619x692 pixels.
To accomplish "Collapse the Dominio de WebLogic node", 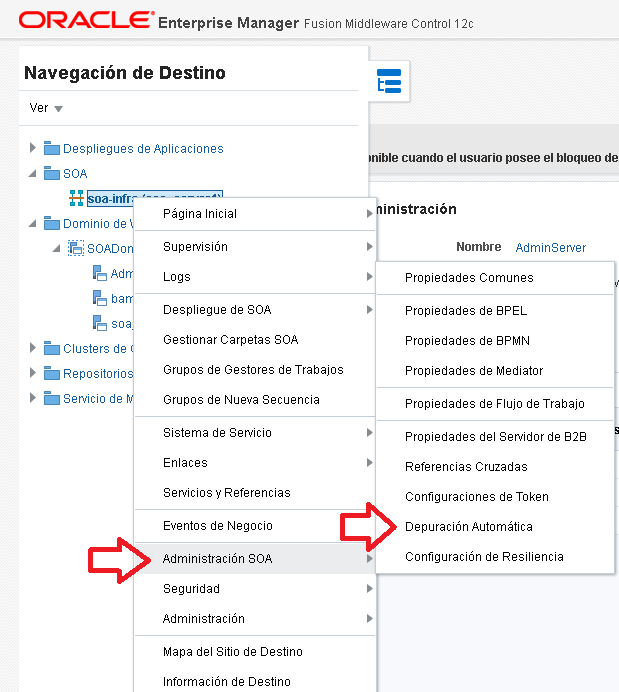I will [33, 224].
